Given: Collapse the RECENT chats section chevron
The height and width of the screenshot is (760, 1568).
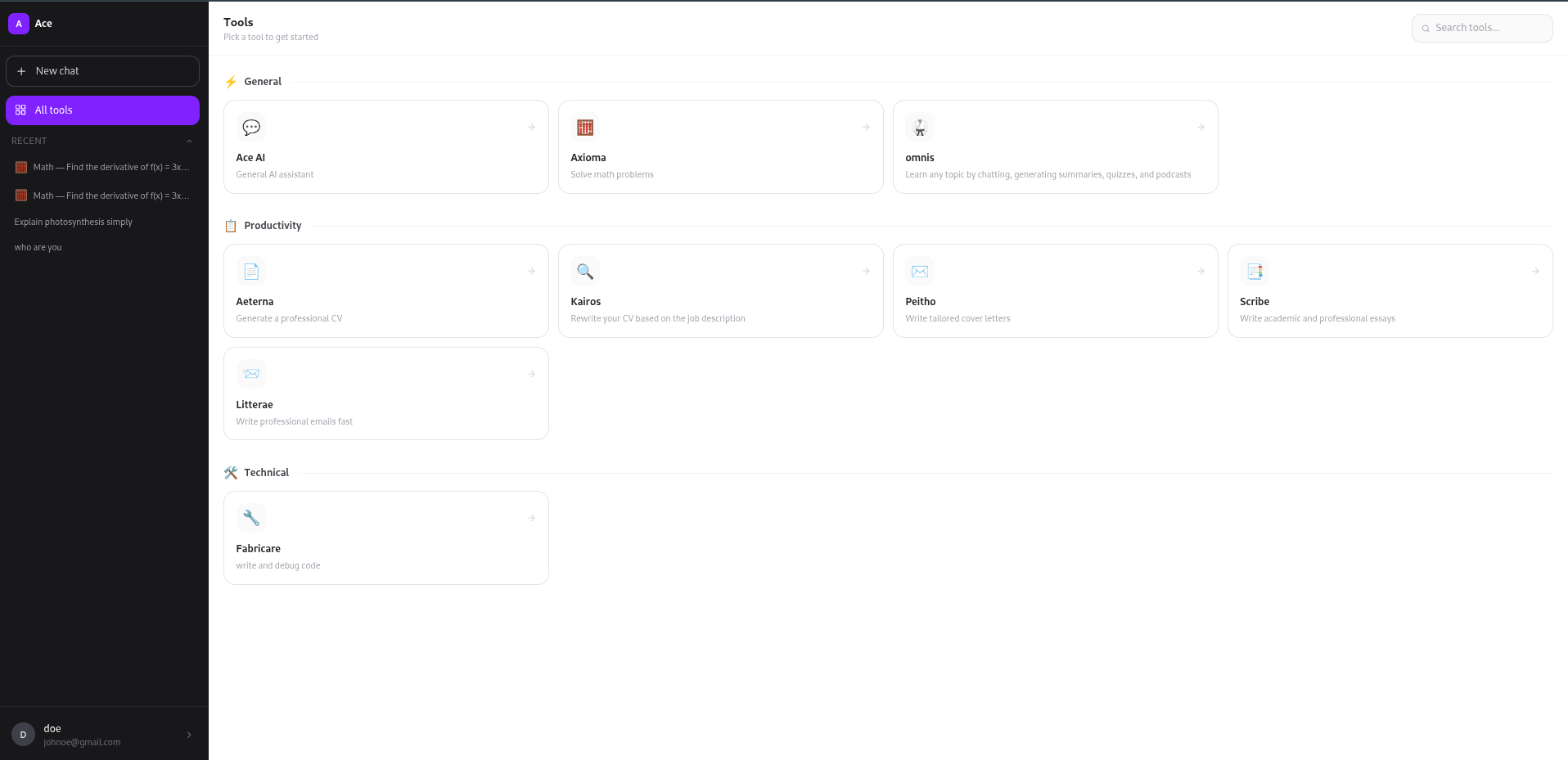Looking at the screenshot, I should click(189, 142).
